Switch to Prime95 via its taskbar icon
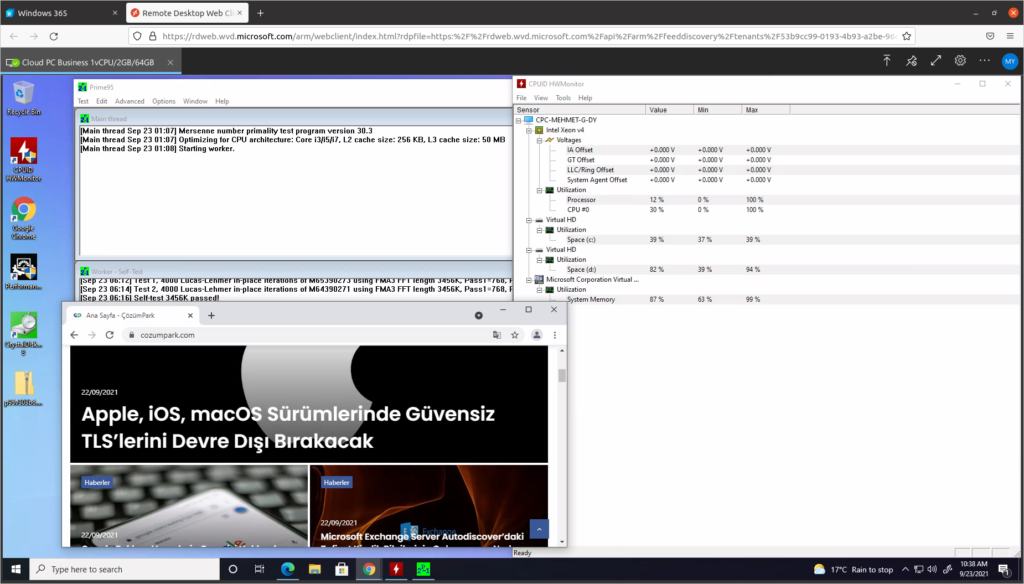The height and width of the screenshot is (584, 1024). pos(423,570)
